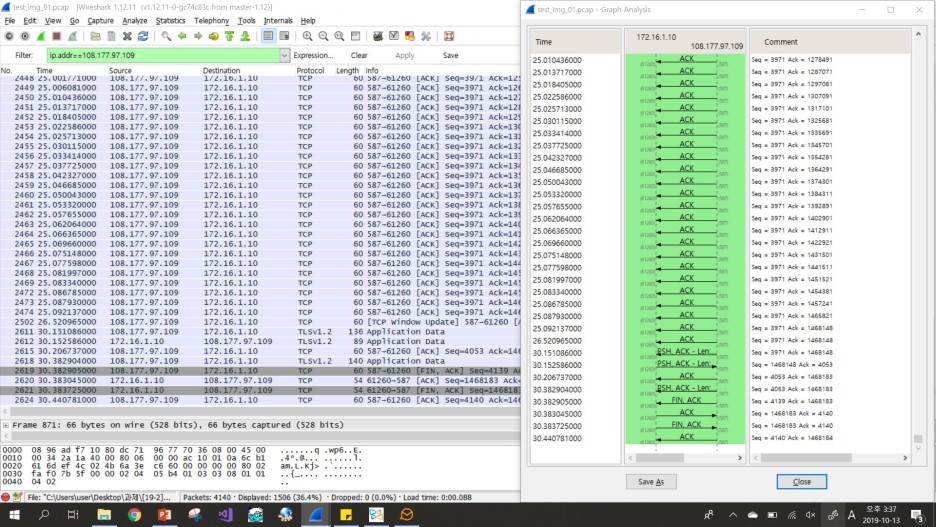This screenshot has height=527, width=936.
Task: Edit display filters icon
Action: (394, 36)
